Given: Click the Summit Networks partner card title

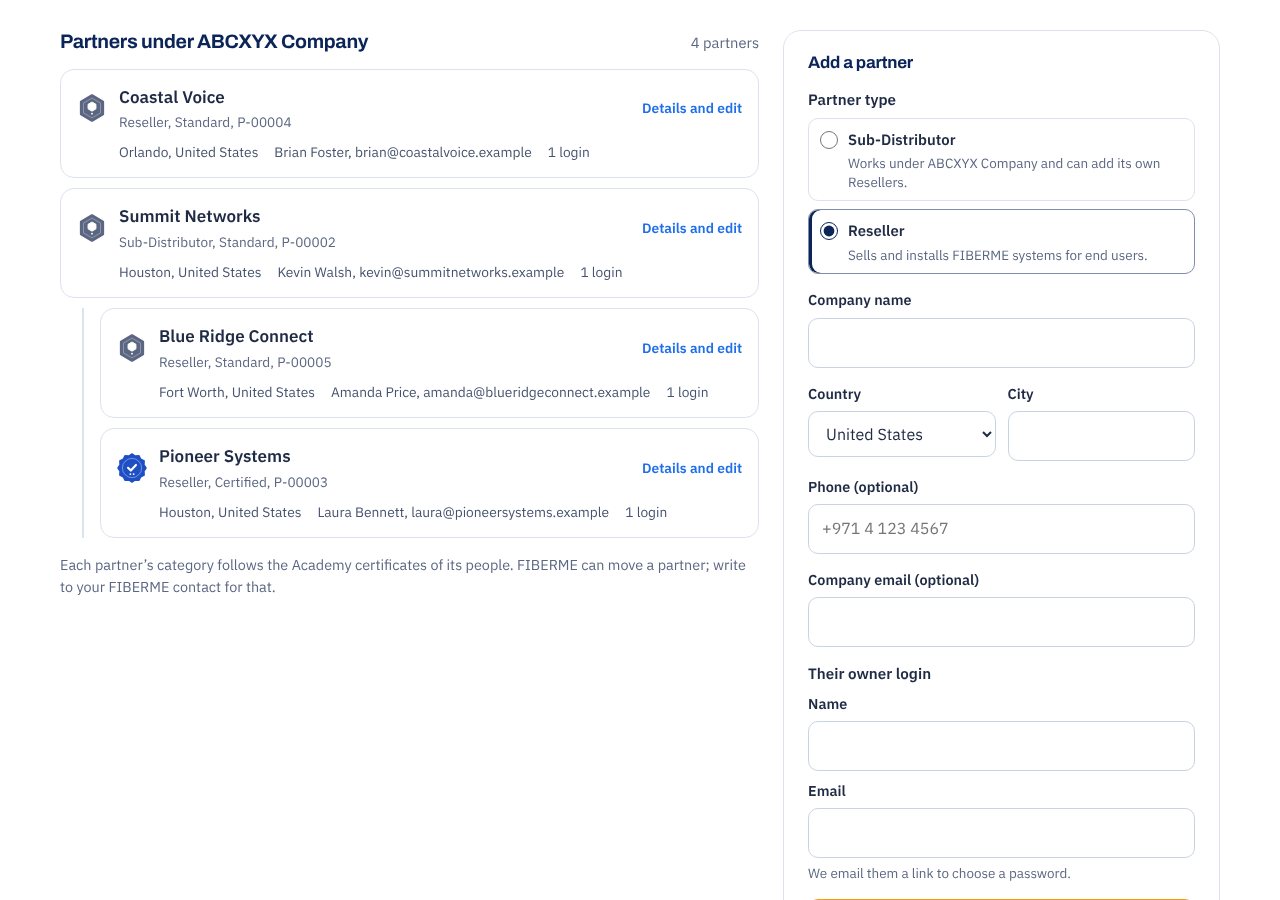Looking at the screenshot, I should (190, 216).
